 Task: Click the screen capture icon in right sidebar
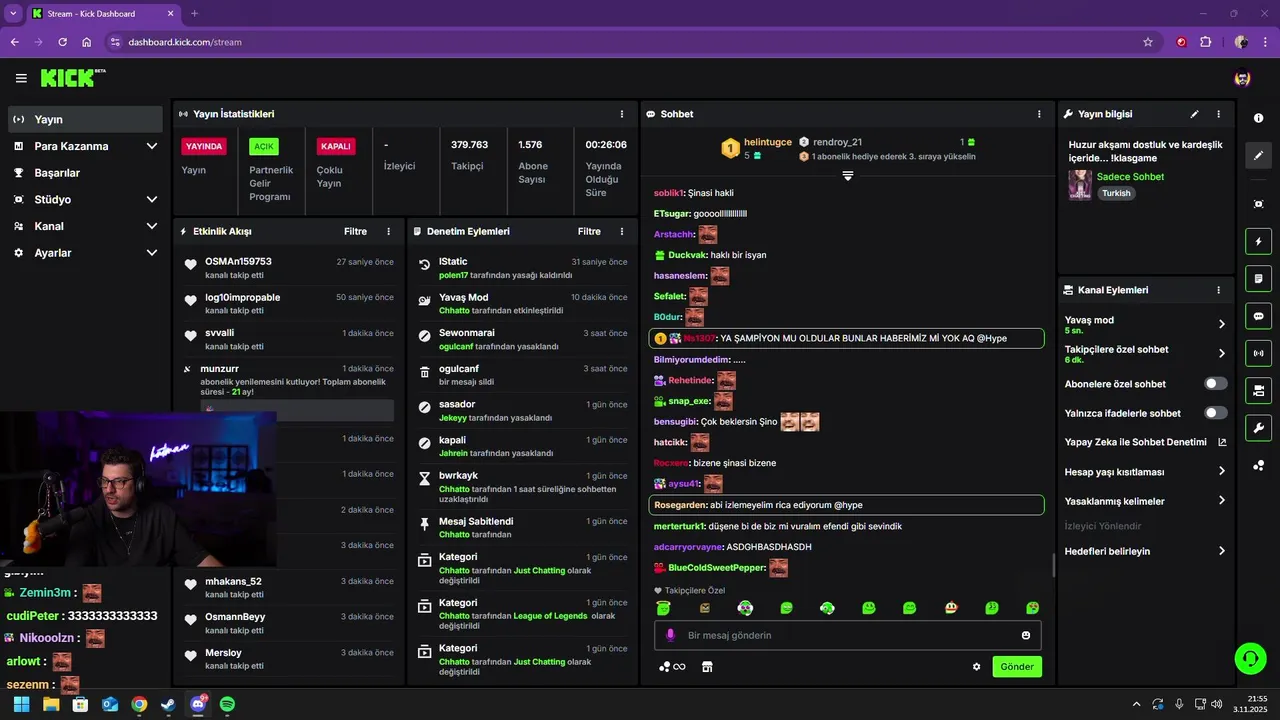[1258, 204]
